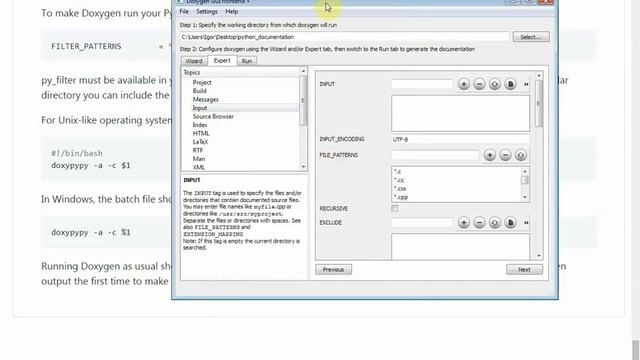Screen dimensions: 640x360
Task: Click the EXCLUDE files list box
Action: coord(460,246)
